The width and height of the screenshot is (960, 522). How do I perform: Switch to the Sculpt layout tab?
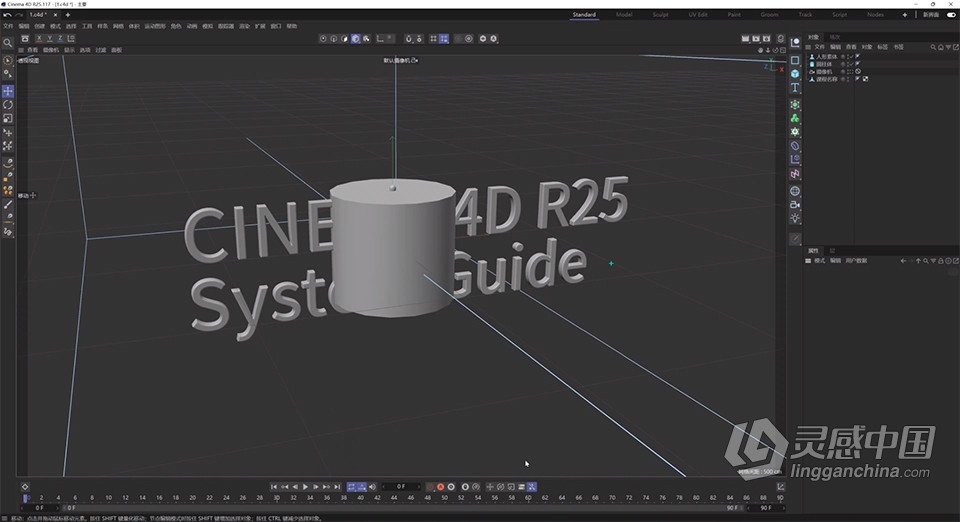click(x=660, y=15)
